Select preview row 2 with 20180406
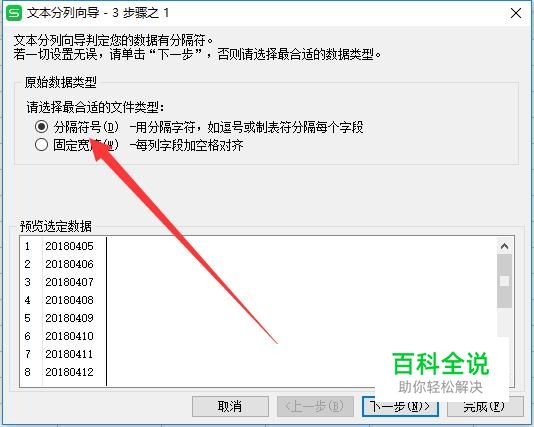 (59, 264)
